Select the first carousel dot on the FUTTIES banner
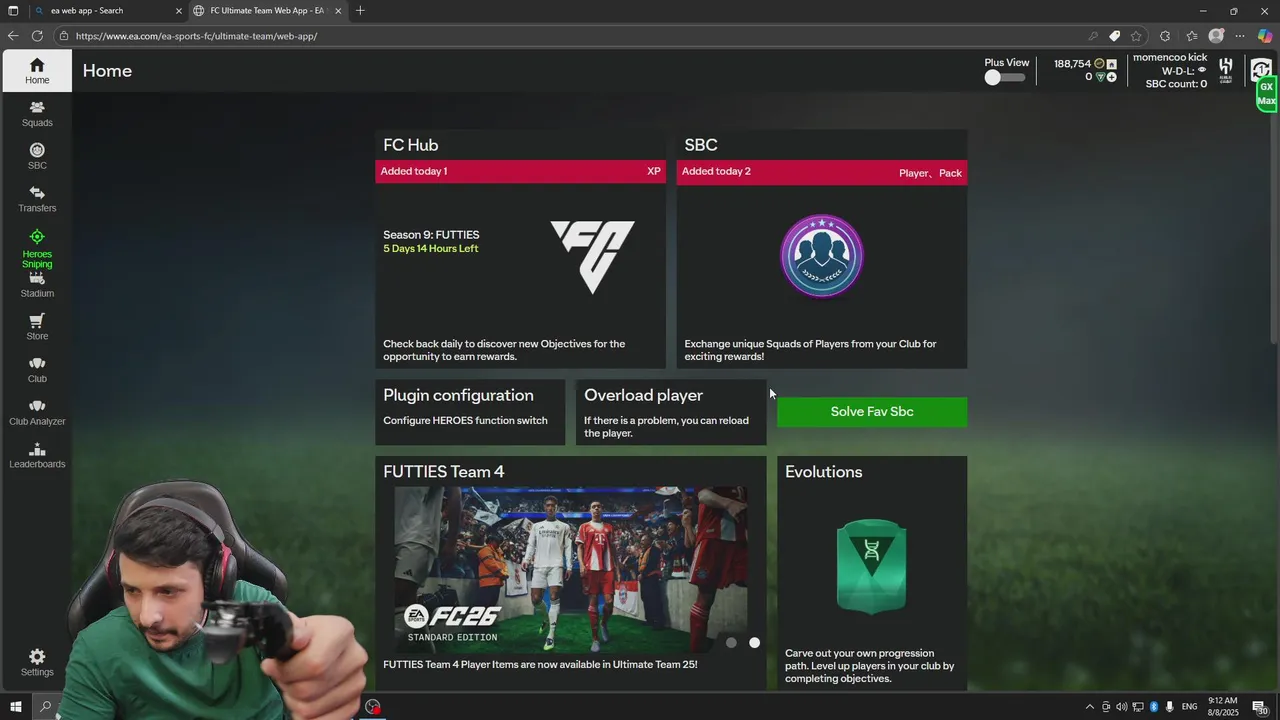 [x=731, y=643]
